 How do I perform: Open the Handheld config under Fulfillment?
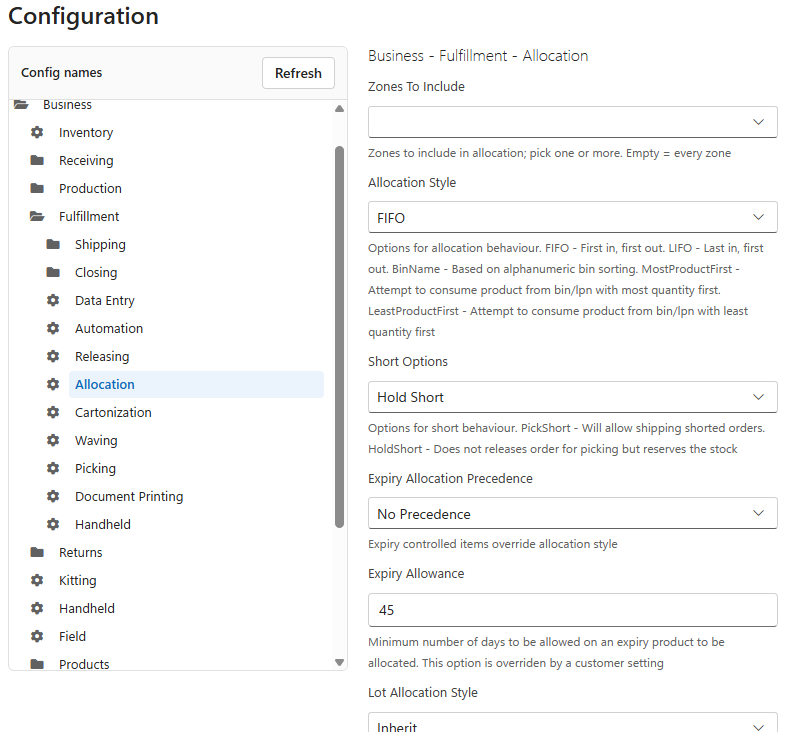103,524
